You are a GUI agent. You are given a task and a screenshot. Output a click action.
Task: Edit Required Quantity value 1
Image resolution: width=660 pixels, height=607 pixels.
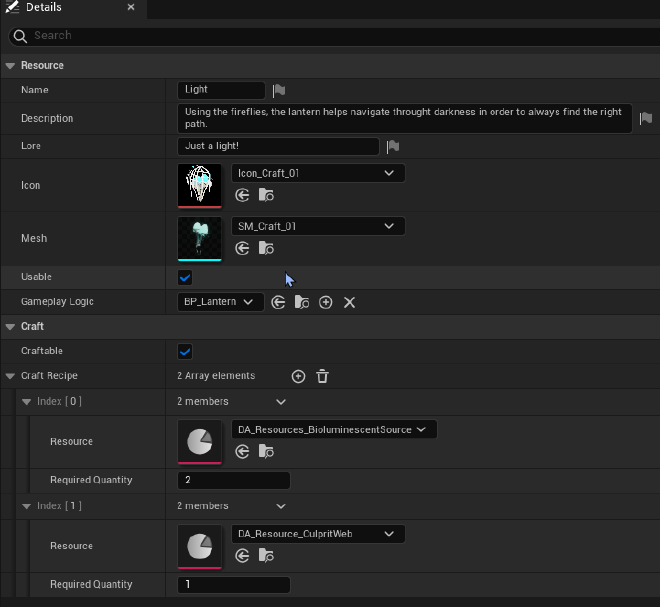pyautogui.click(x=234, y=585)
